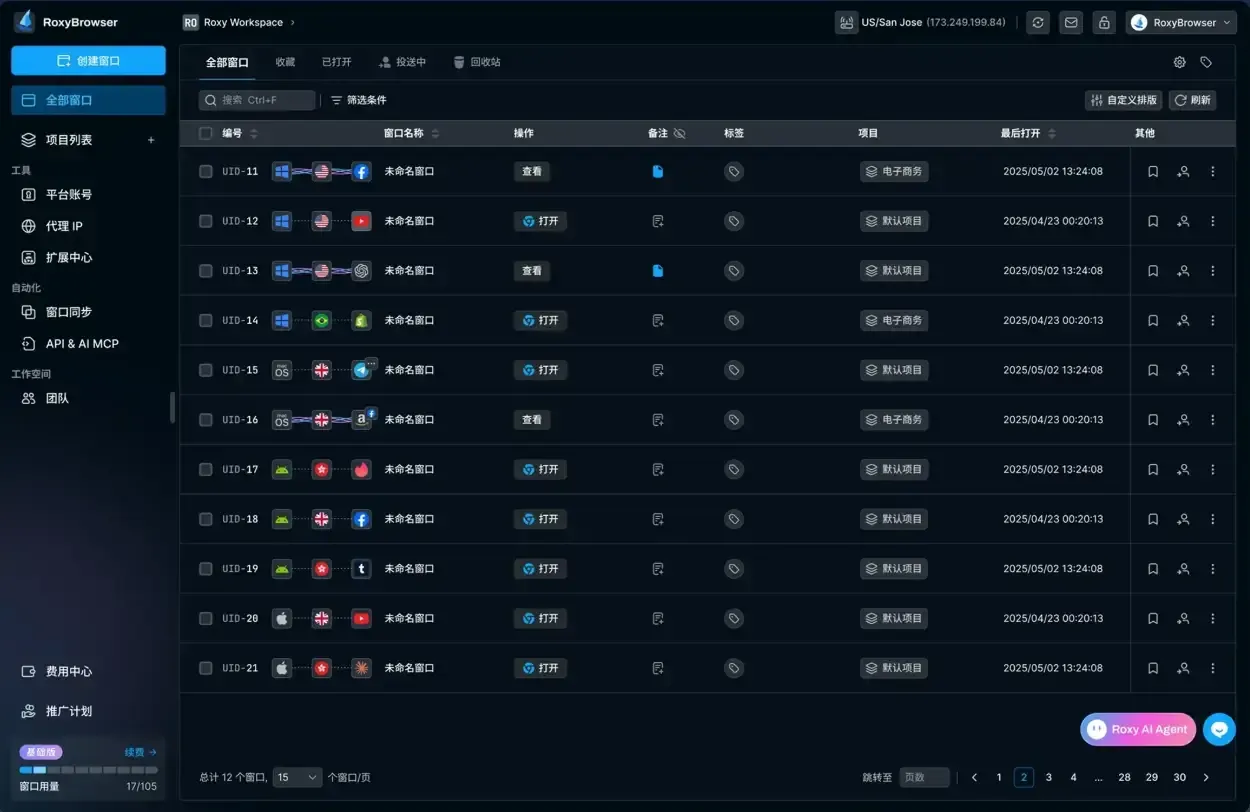
Task: Click the refresh icon in top header
Action: [1039, 23]
